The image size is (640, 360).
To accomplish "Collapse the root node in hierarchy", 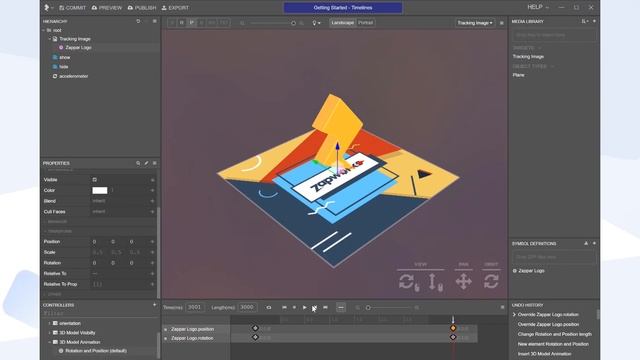I will [44, 30].
